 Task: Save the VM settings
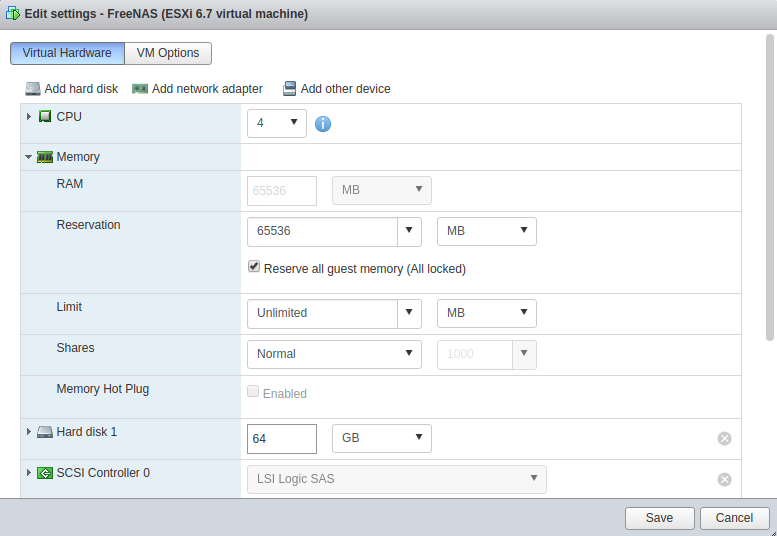coord(660,518)
